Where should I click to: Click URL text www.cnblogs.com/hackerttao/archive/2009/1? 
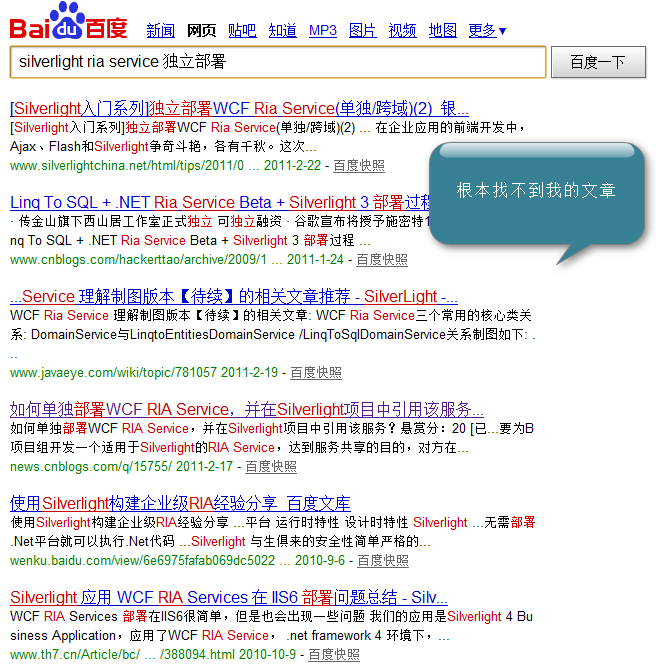[139, 260]
